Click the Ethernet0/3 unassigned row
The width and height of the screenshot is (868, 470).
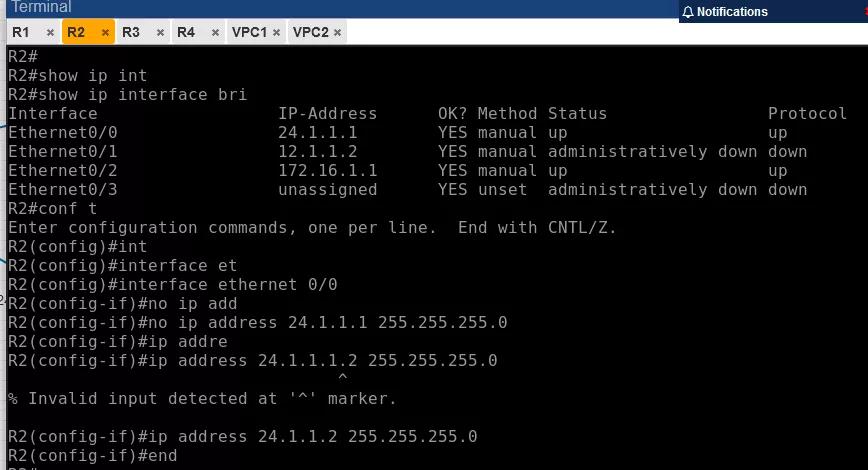click(x=63, y=190)
